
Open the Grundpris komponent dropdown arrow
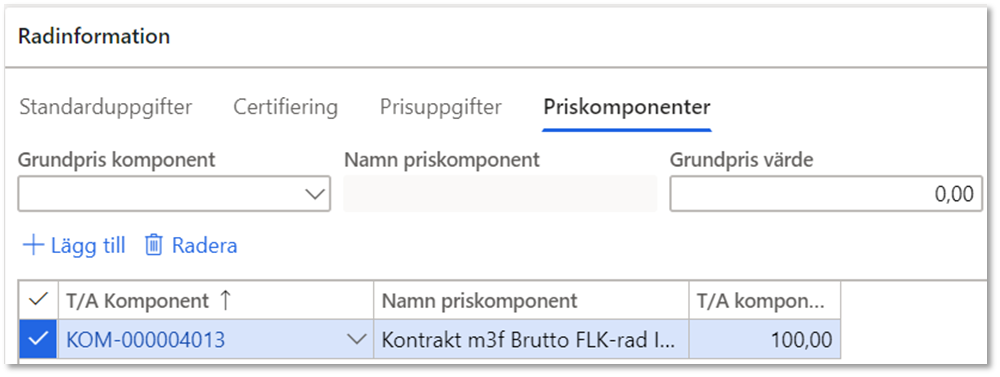click(x=315, y=195)
